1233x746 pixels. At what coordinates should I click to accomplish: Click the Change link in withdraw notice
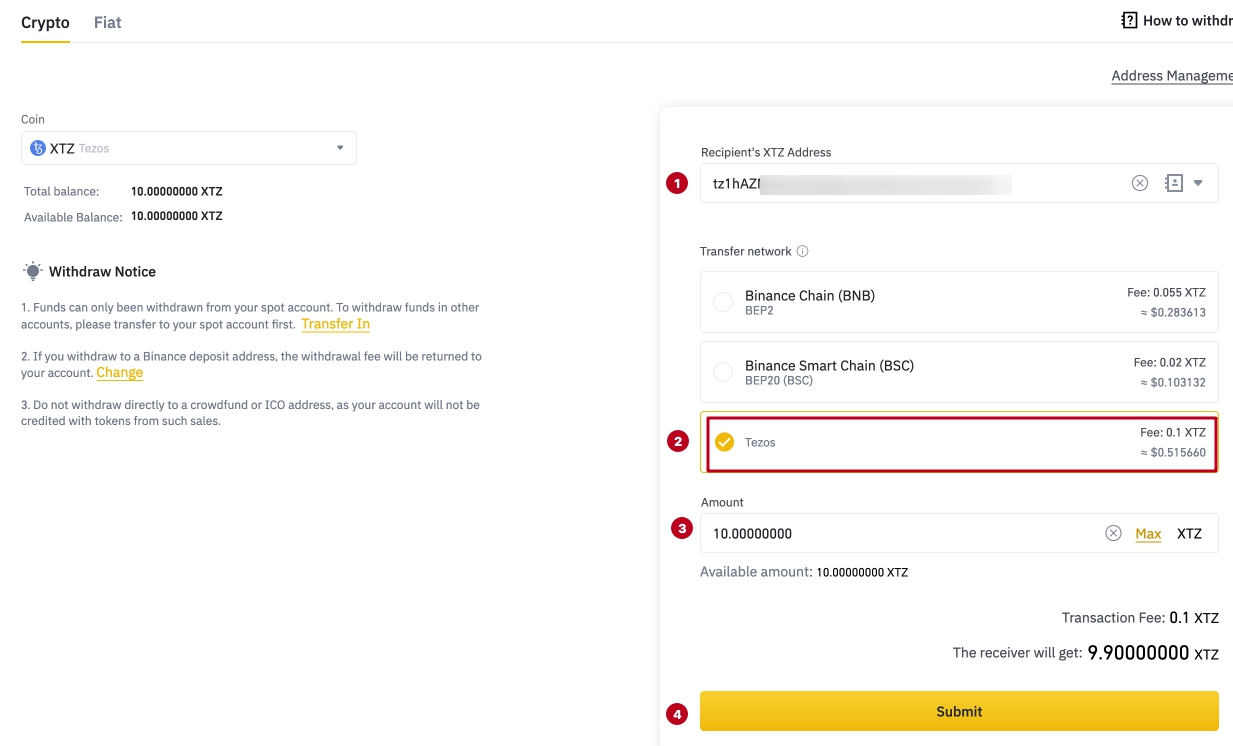[x=120, y=373]
